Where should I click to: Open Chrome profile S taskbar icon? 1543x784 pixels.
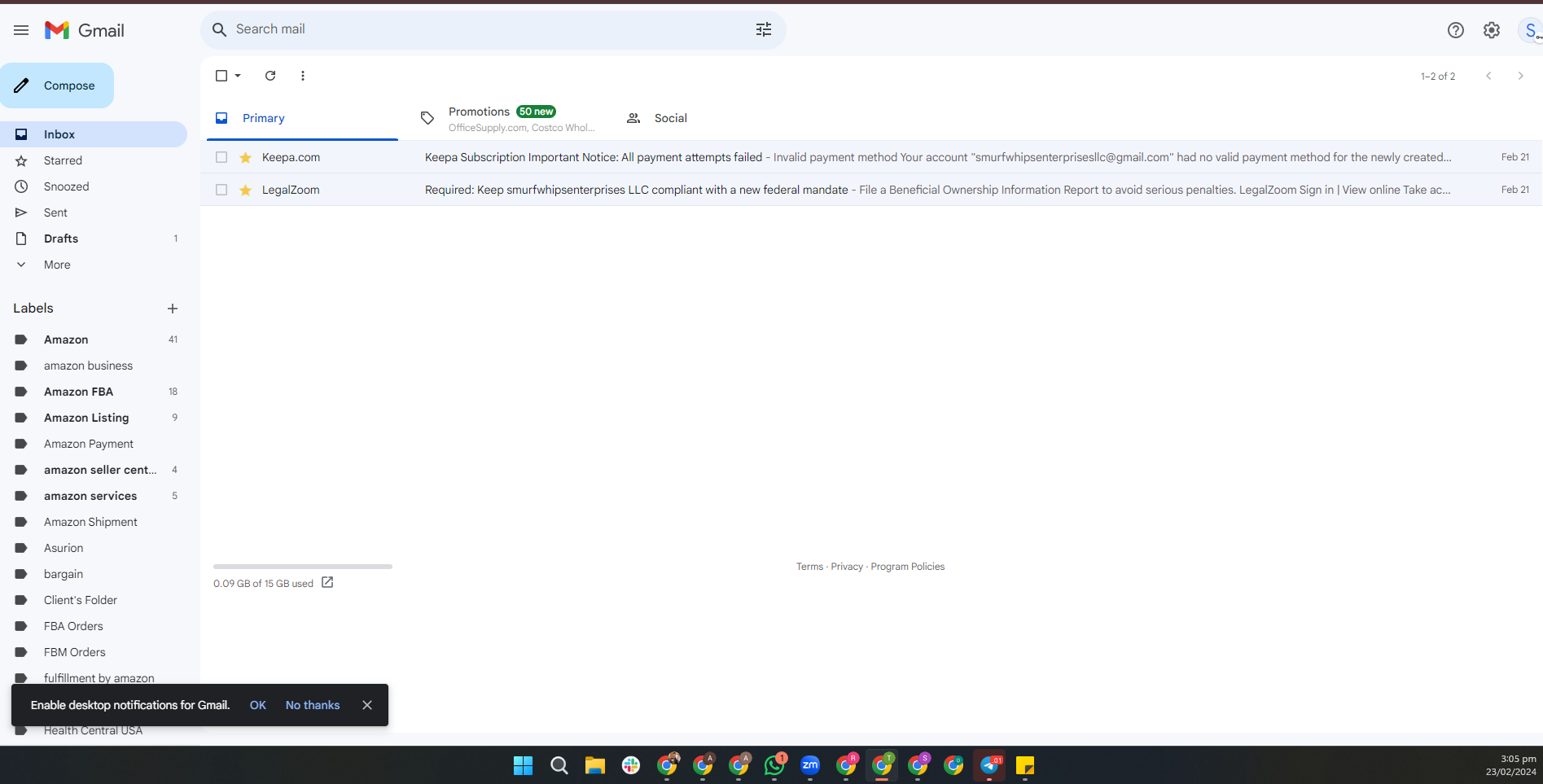918,765
